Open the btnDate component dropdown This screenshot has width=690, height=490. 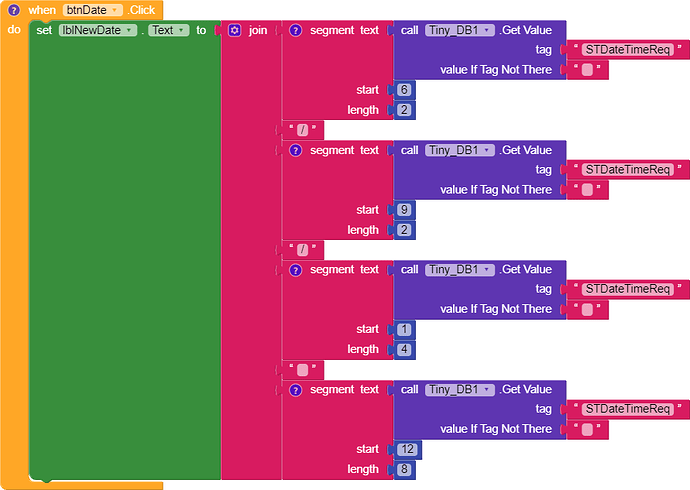[x=93, y=10]
